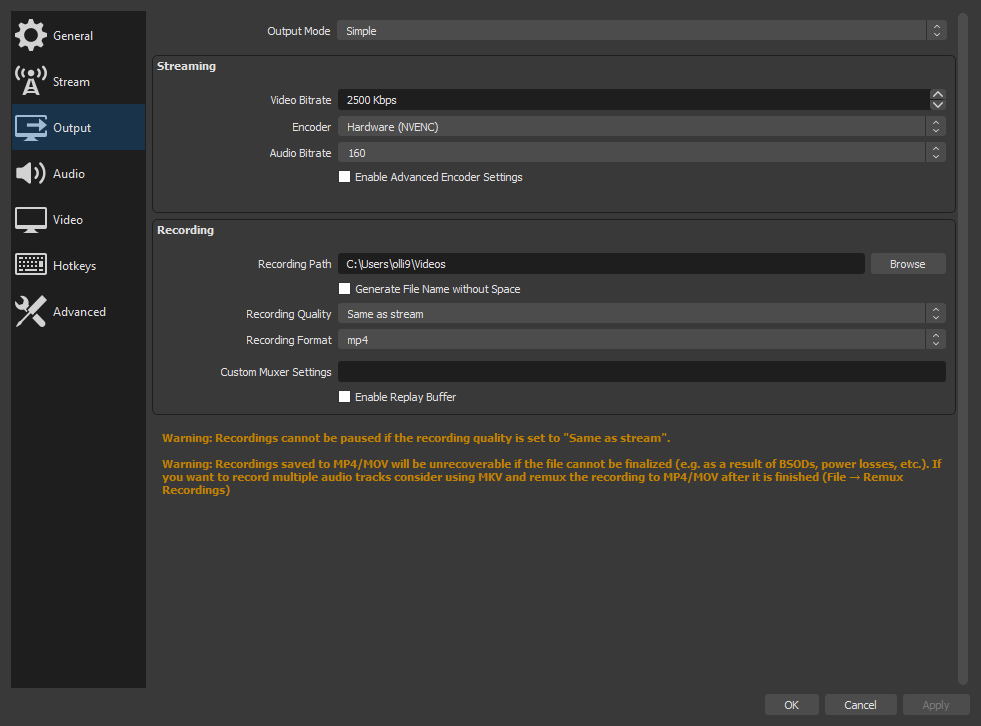
Task: Toggle the Enable Replay Buffer checkbox
Action: pos(345,397)
